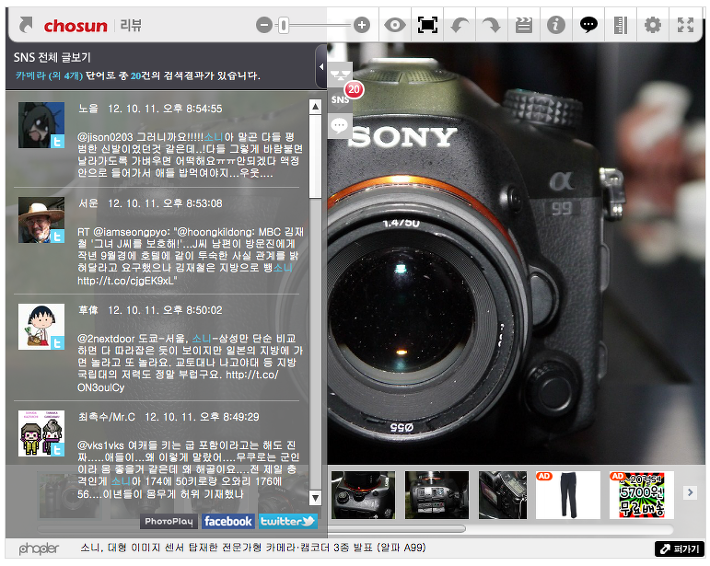The image size is (710, 566).
Task: Open the cartoon girl avatar of the third post
Action: pyautogui.click(x=41, y=327)
